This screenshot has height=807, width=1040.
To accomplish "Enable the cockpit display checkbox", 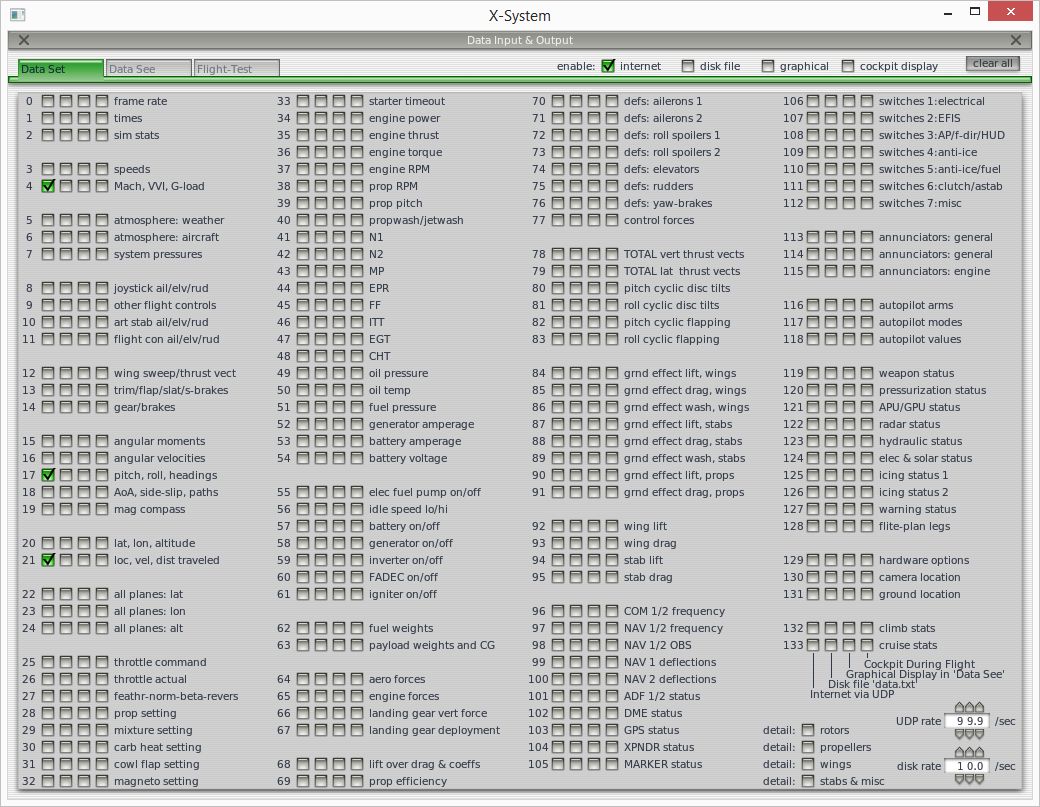I will click(848, 66).
